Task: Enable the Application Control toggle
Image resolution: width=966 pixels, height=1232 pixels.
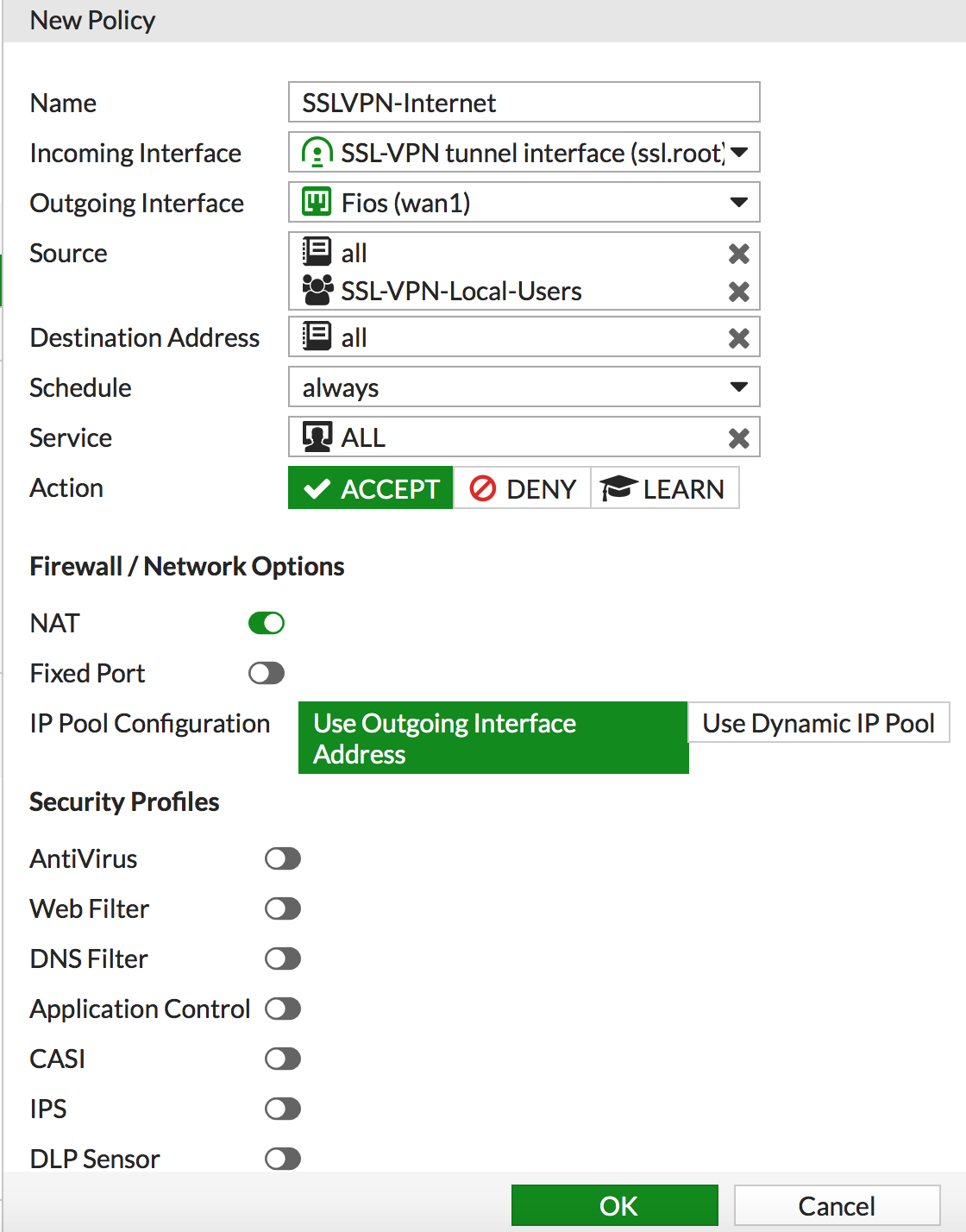Action: pyautogui.click(x=283, y=1009)
